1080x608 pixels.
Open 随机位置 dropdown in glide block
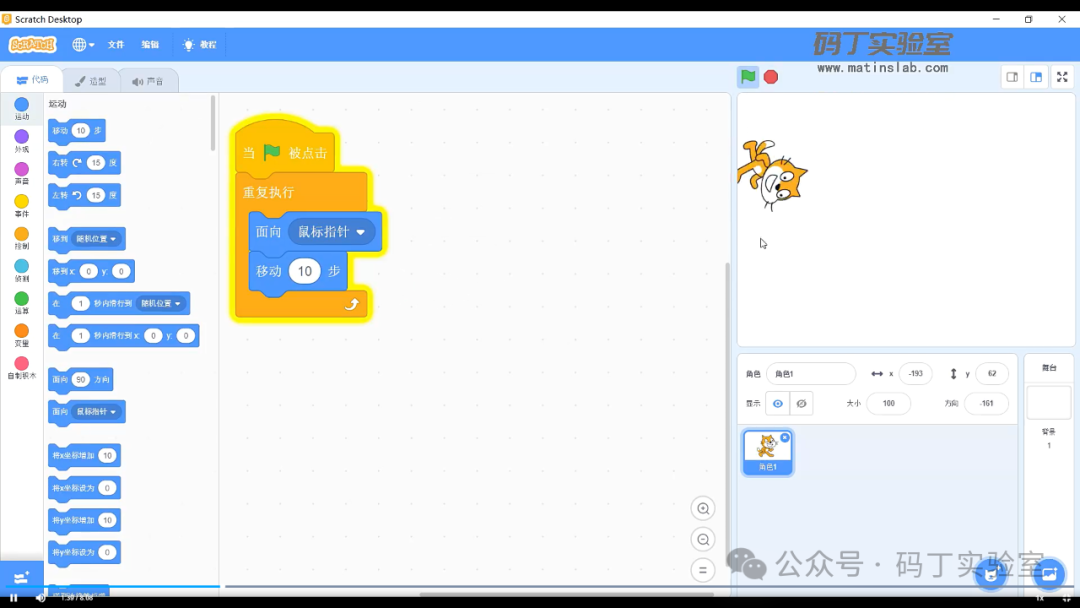pos(160,303)
